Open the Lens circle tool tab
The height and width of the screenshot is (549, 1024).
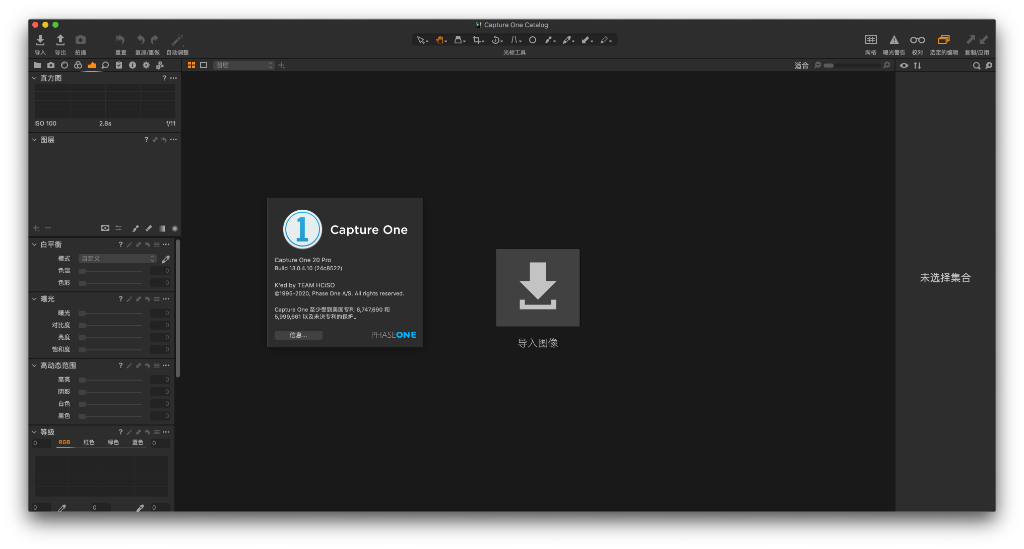[64, 65]
